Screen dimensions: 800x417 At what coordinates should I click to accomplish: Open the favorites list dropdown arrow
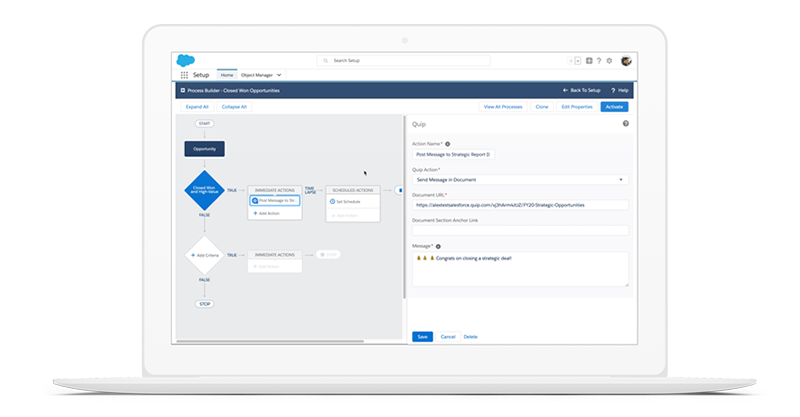pos(578,61)
